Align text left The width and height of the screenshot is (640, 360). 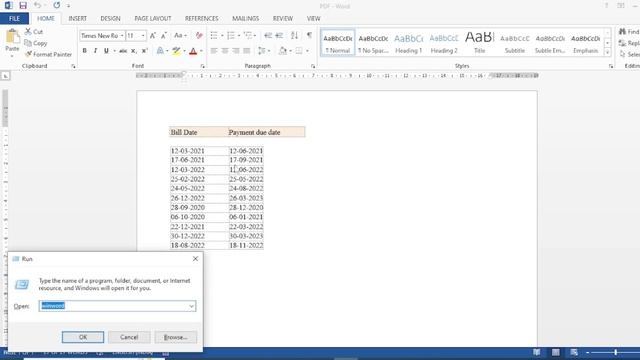[214, 51]
